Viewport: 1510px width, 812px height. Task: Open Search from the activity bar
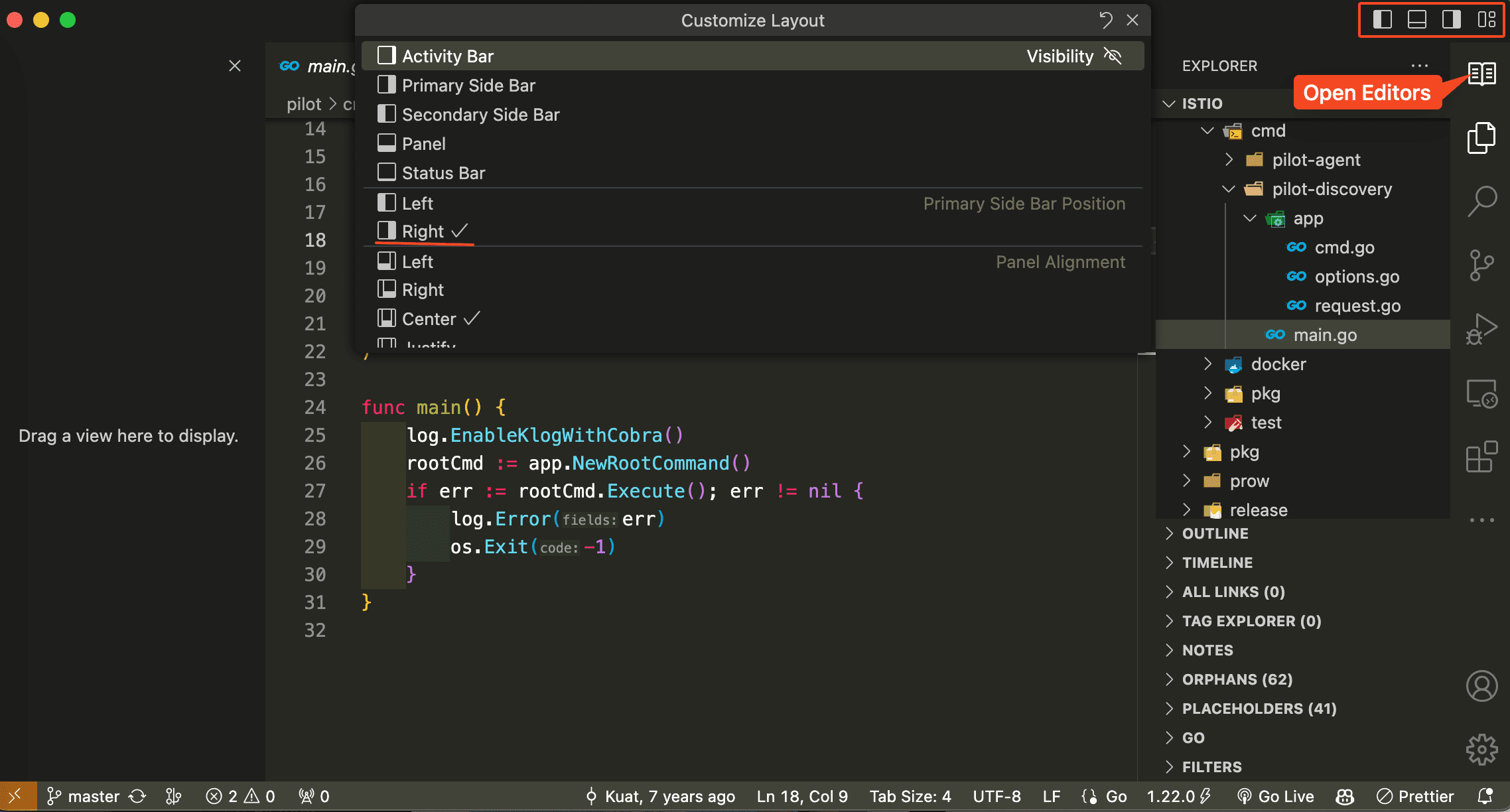point(1481,201)
